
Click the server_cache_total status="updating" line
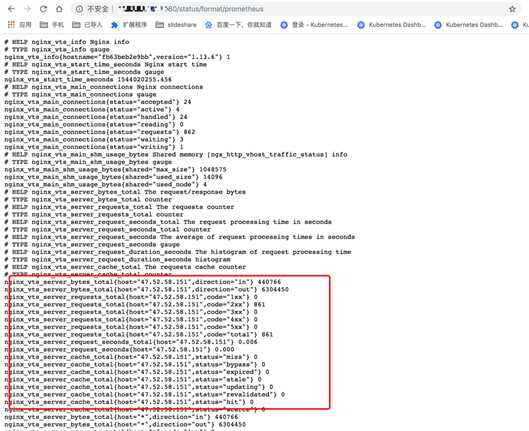[x=139, y=387]
